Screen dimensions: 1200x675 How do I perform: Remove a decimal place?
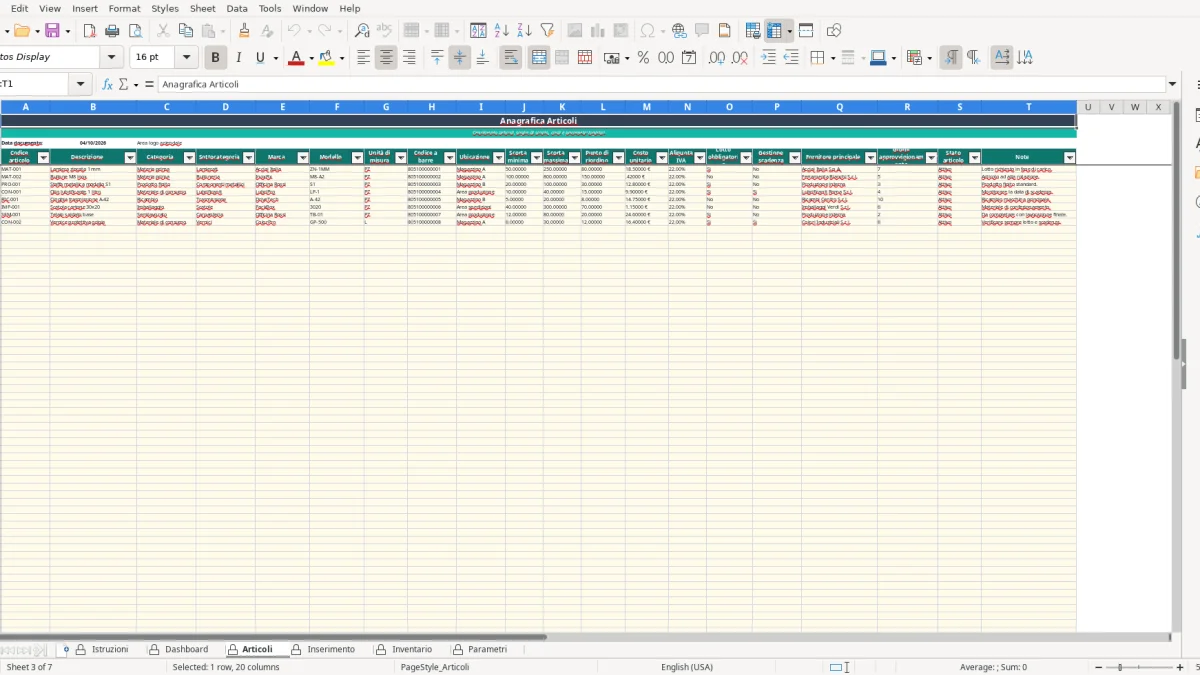[740, 58]
